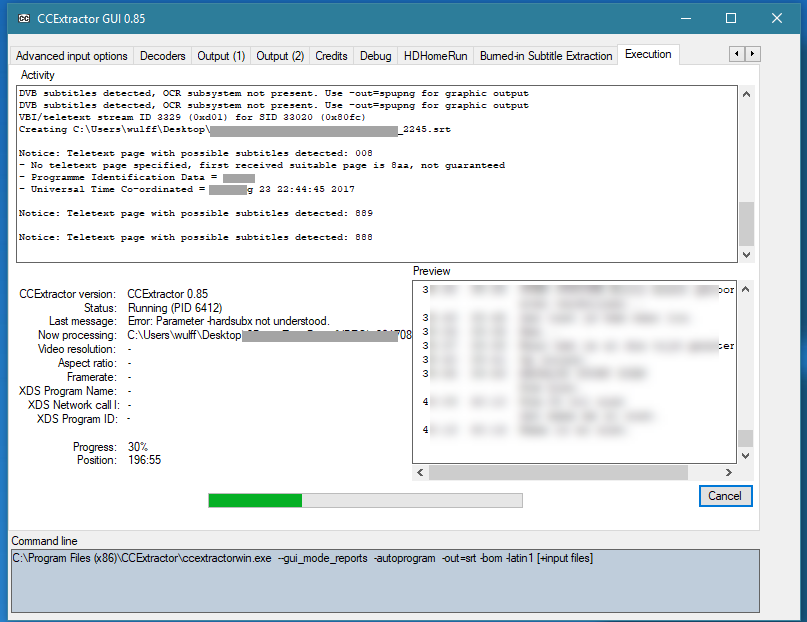Switch to the Decoders tab

tap(163, 56)
